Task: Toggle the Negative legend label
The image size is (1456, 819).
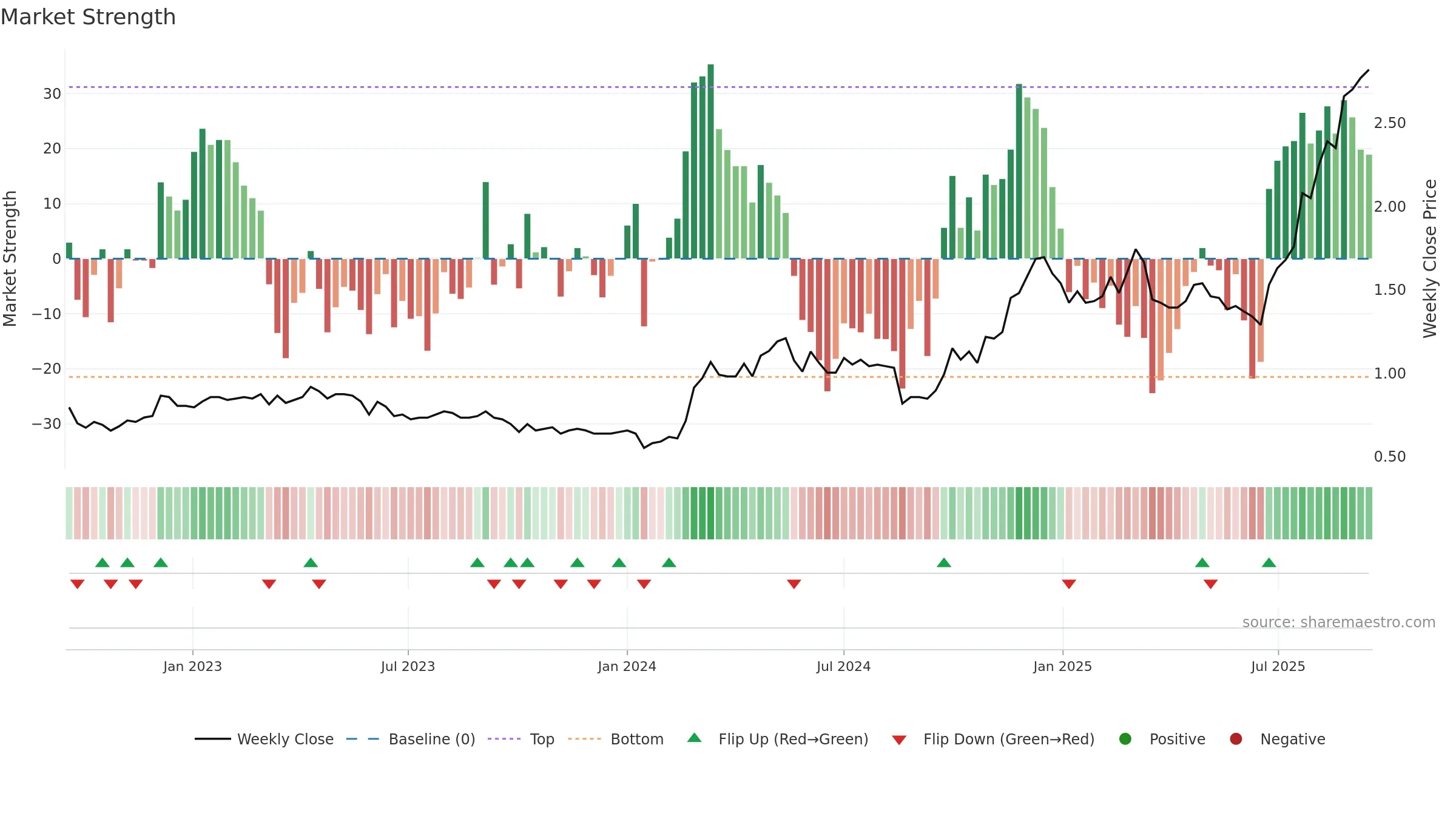Action: (1293, 740)
